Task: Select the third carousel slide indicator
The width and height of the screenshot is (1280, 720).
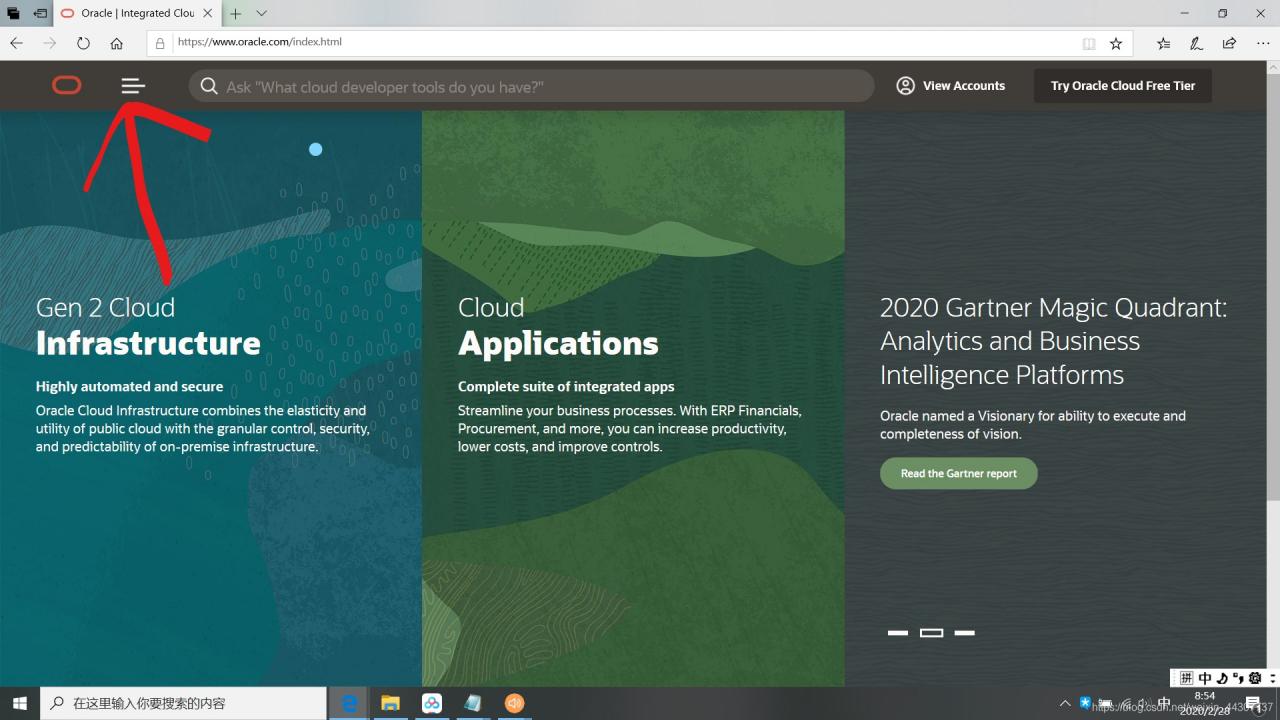Action: coord(965,633)
